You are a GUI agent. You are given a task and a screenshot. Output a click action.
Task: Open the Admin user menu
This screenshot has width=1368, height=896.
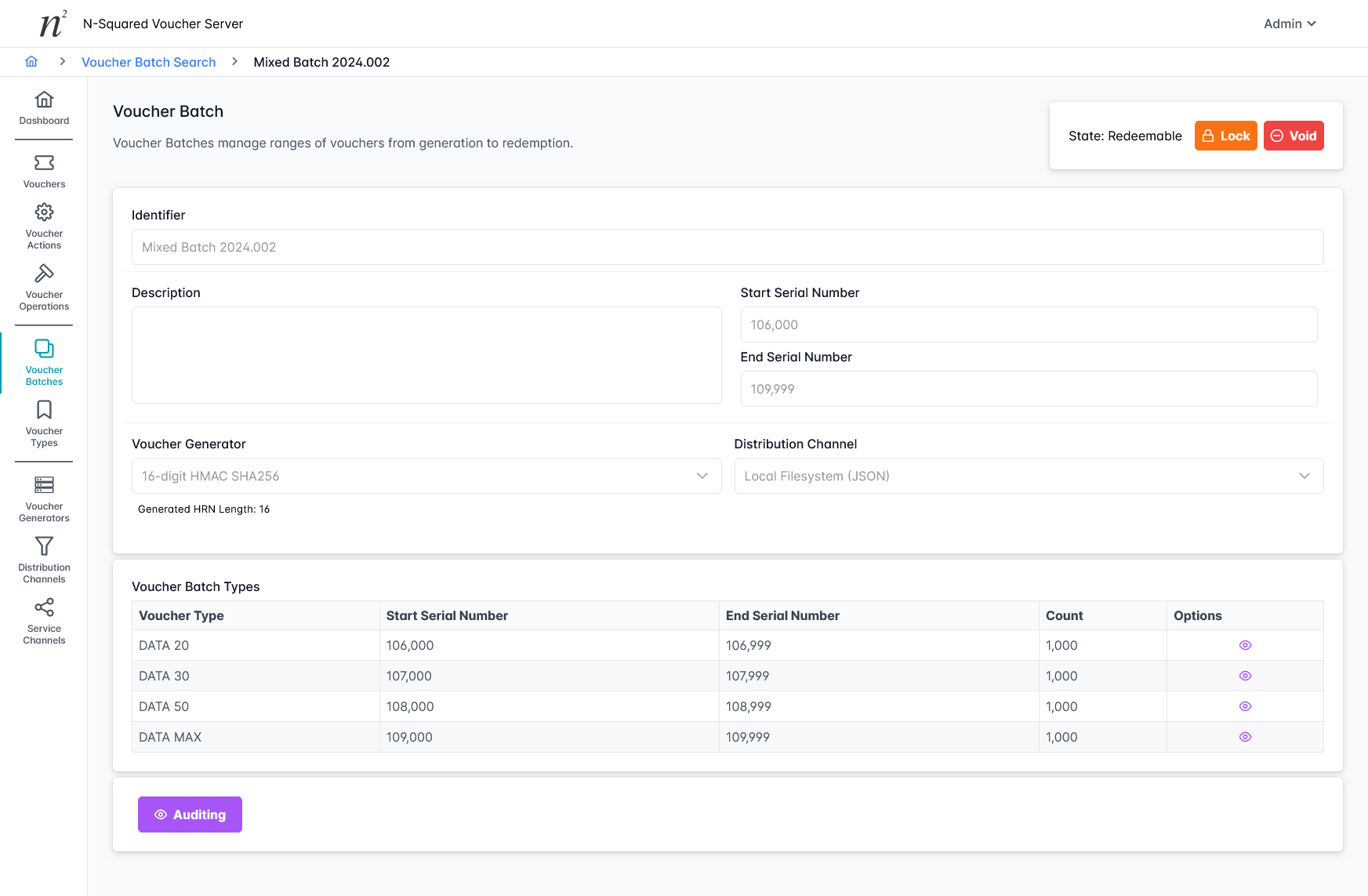[x=1289, y=24]
